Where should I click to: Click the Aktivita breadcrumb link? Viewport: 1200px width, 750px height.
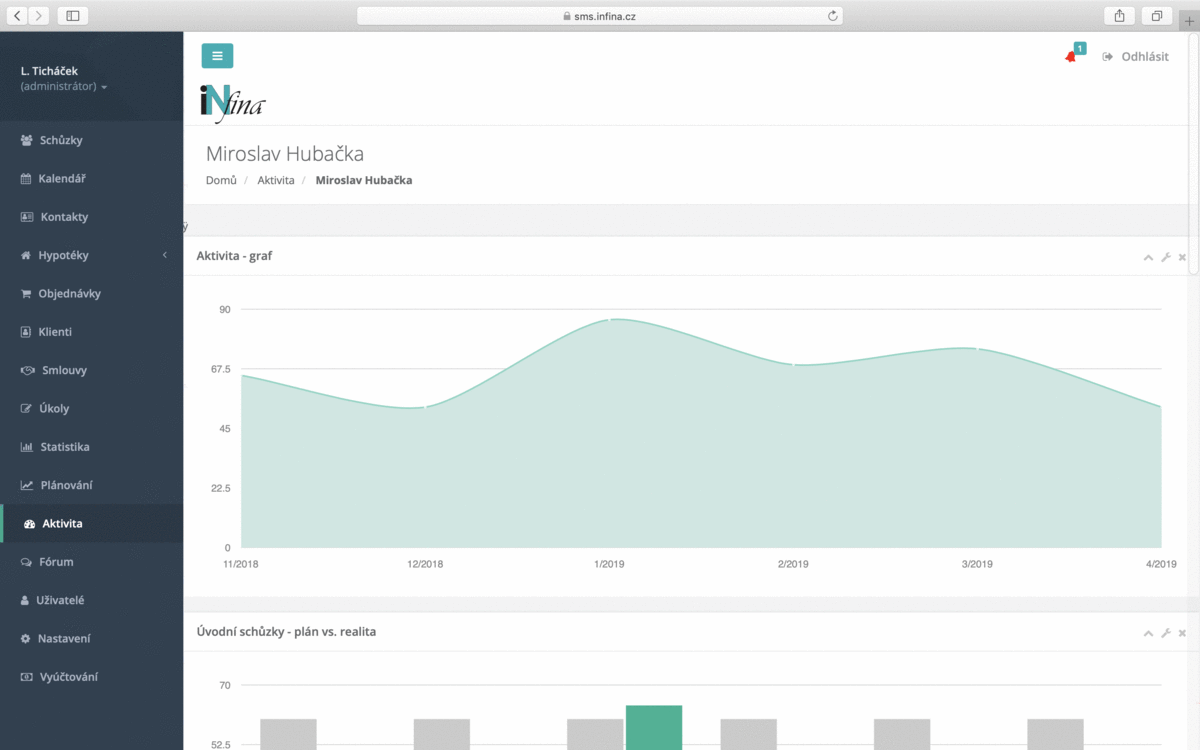[x=276, y=180]
